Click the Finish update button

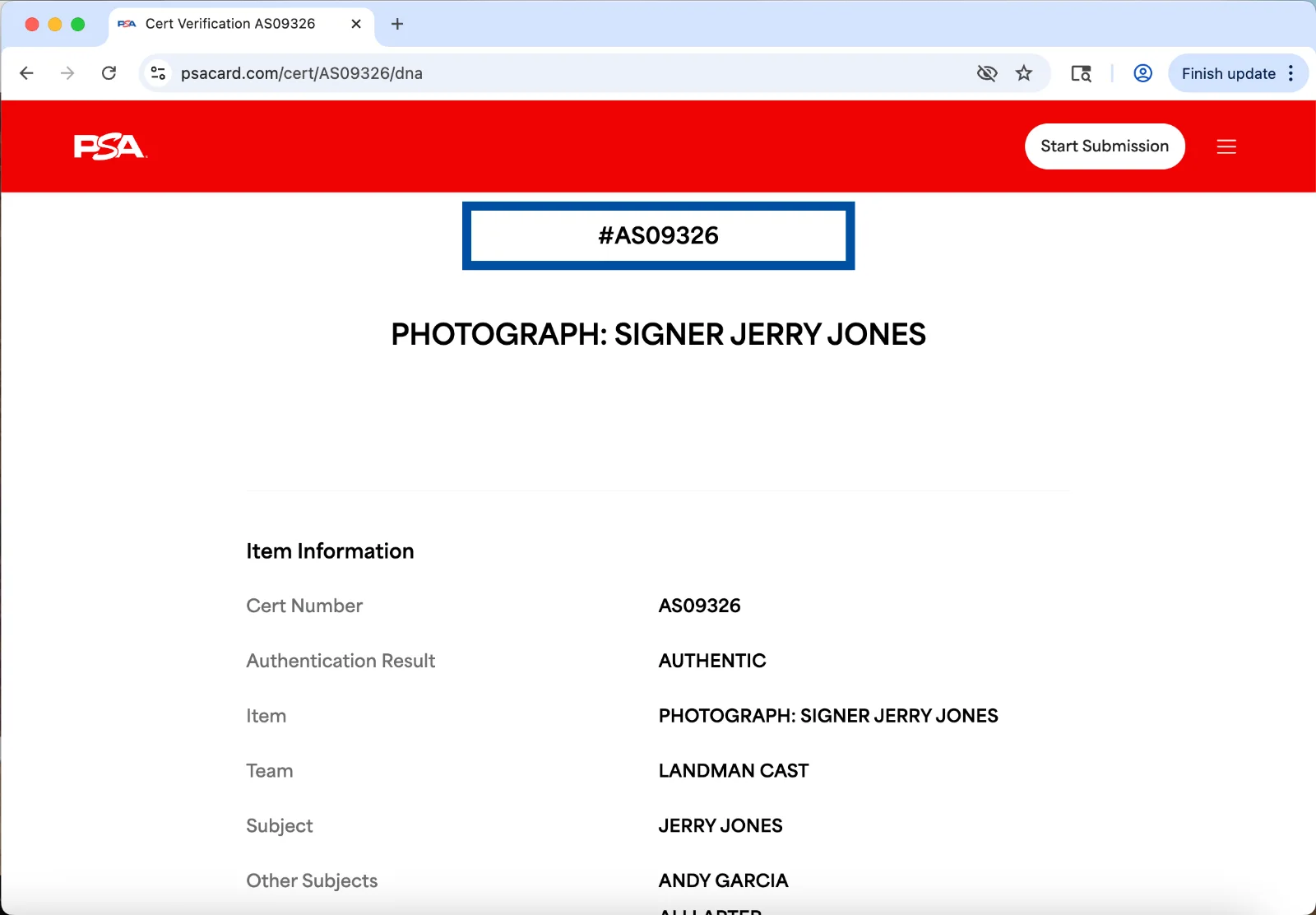(1229, 73)
